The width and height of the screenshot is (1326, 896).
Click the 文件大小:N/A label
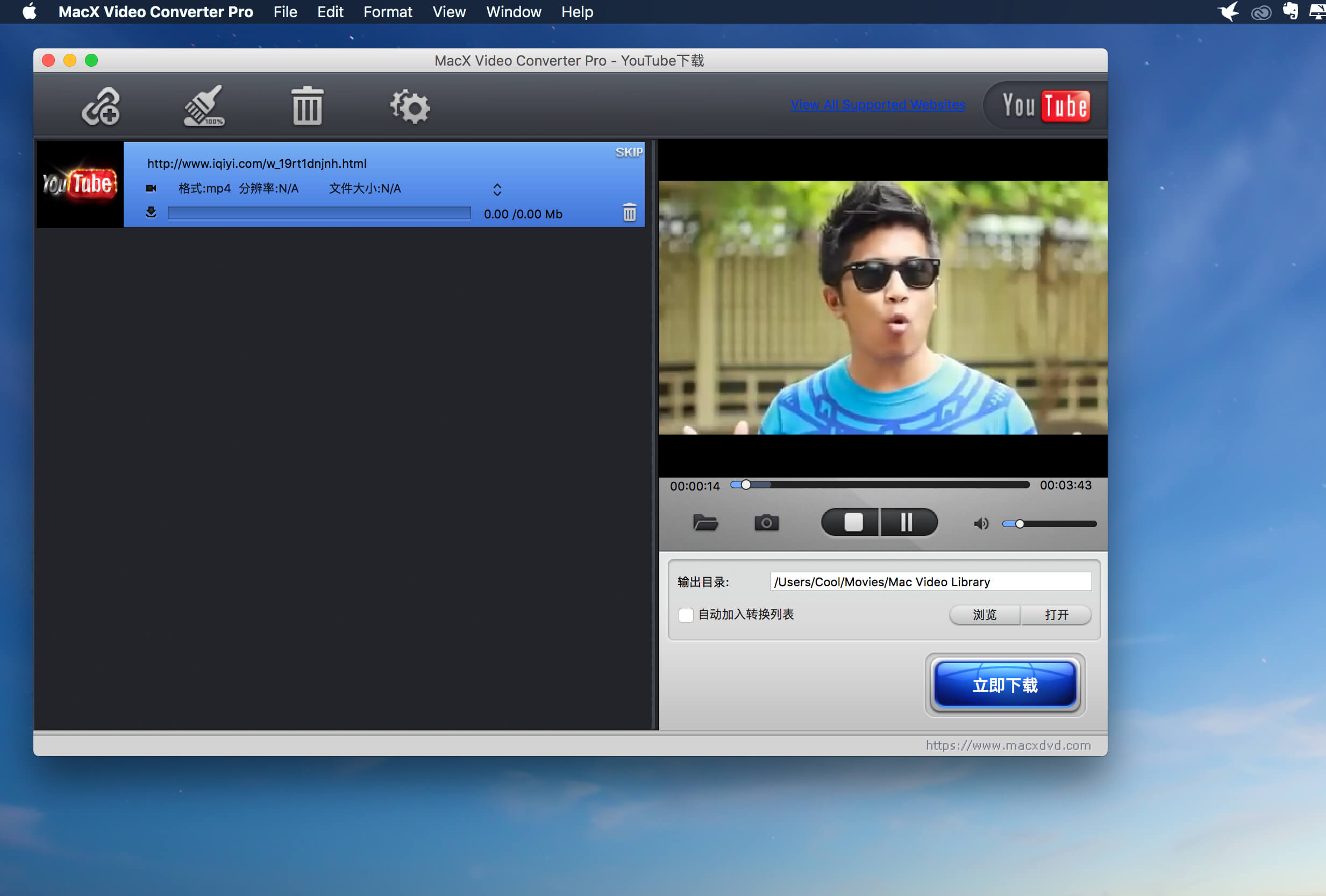(x=365, y=188)
